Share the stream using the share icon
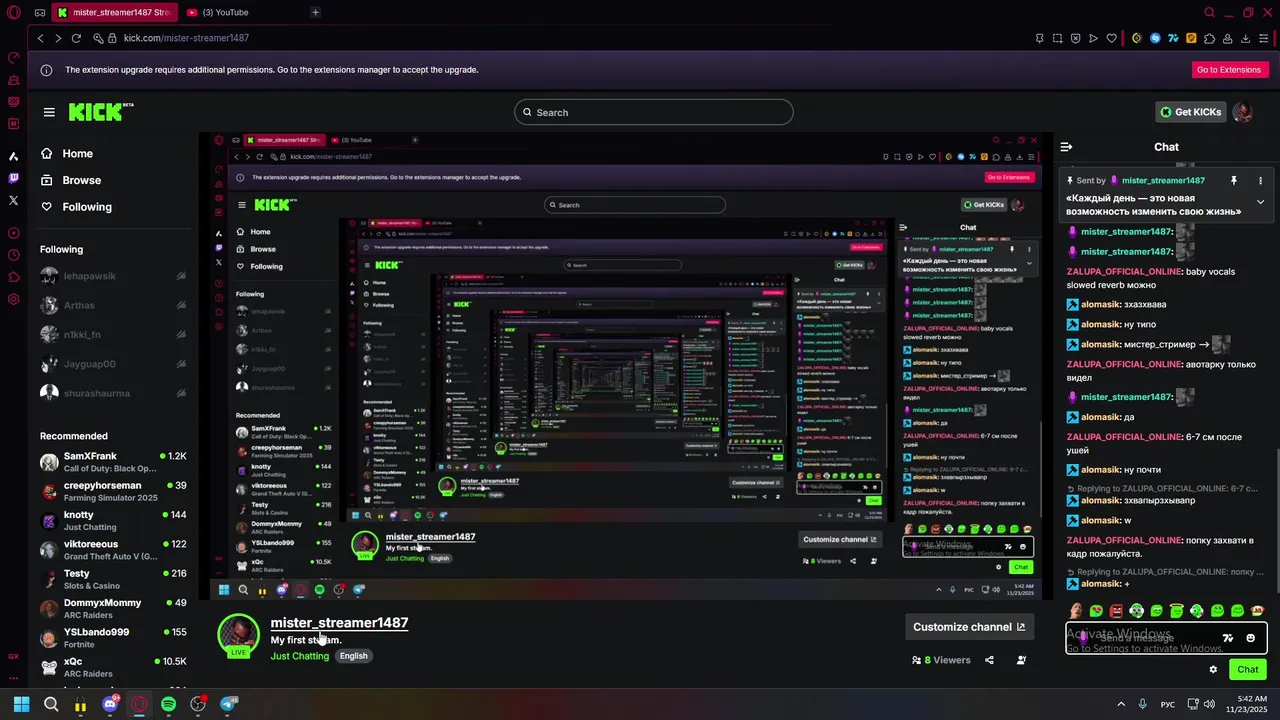 (989, 660)
